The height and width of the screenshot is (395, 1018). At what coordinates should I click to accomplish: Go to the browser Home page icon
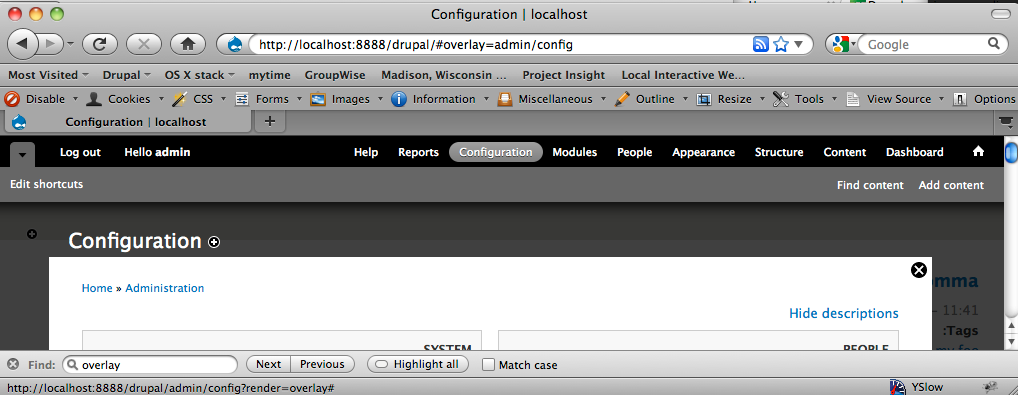click(188, 44)
